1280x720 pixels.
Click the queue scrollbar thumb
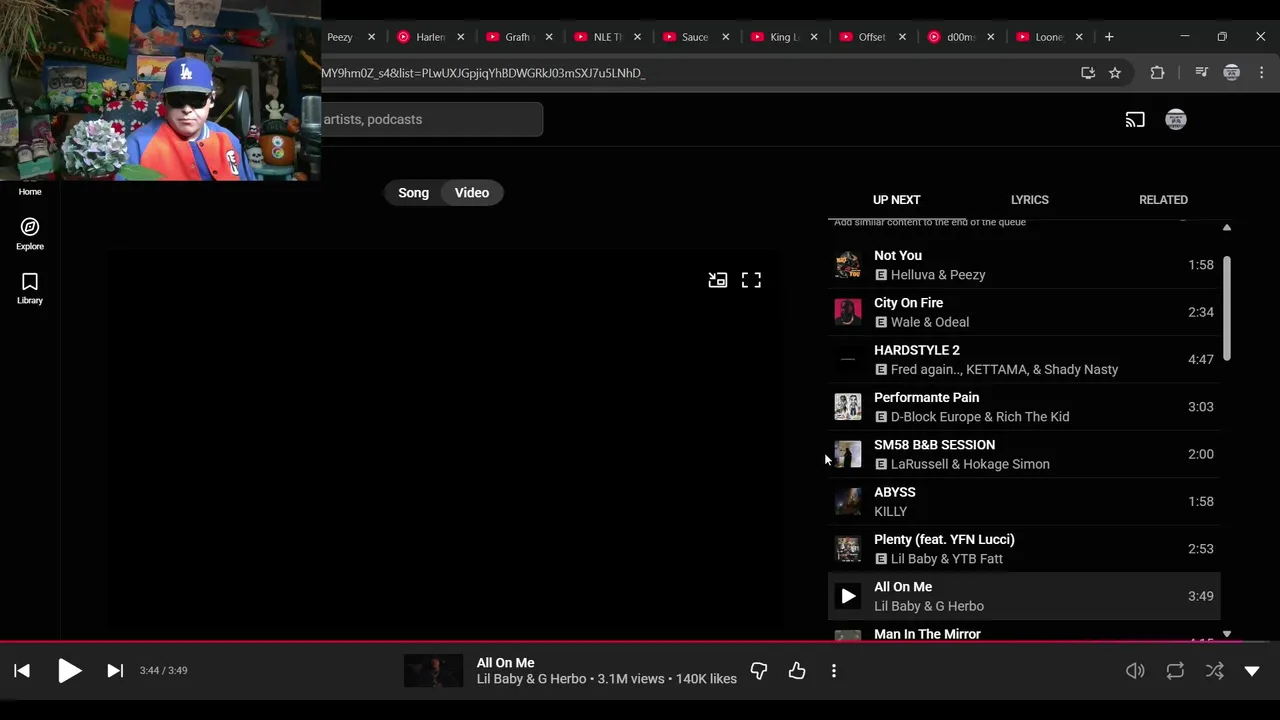(x=1227, y=309)
